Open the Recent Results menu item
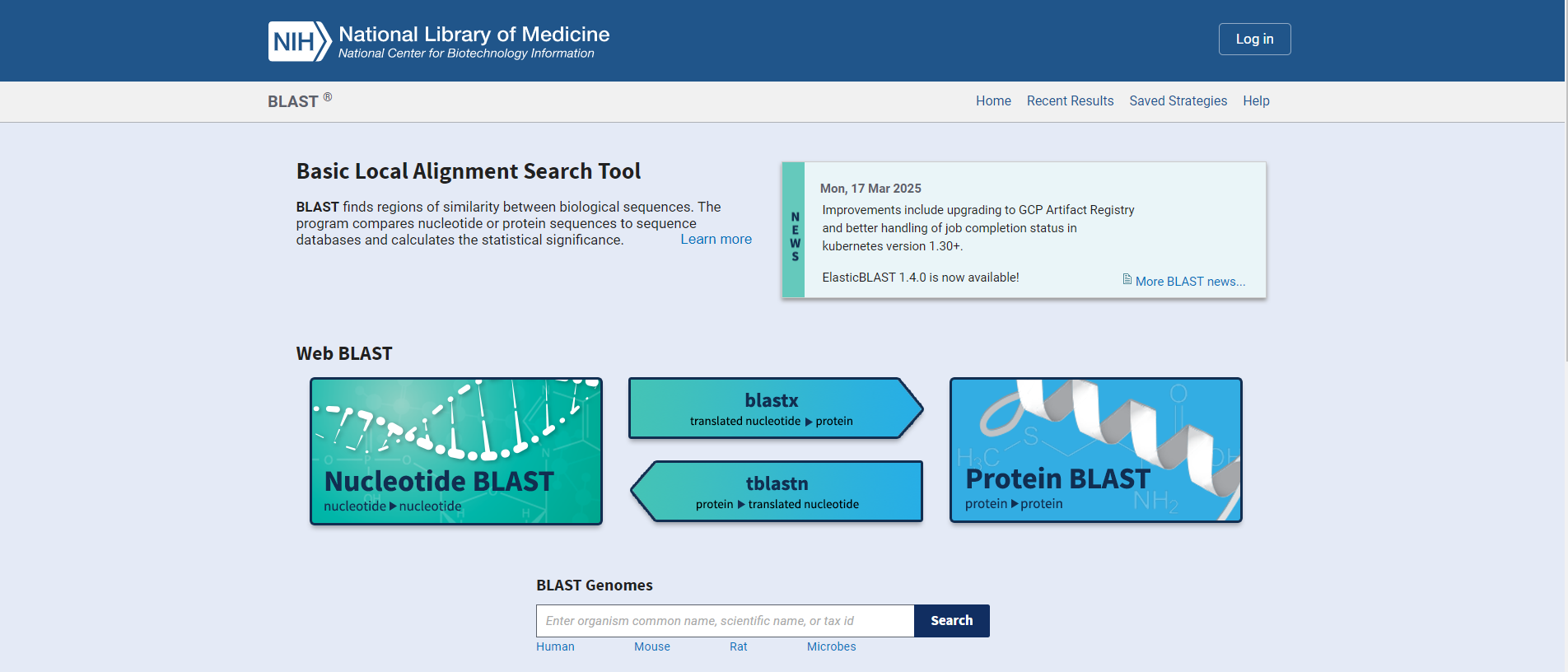This screenshot has height=672, width=1568. tap(1070, 101)
